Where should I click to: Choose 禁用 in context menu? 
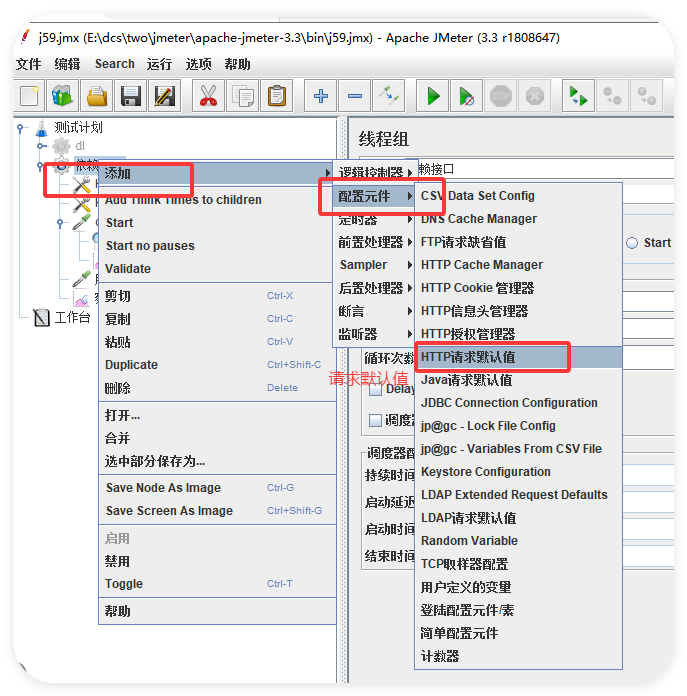coord(217,561)
